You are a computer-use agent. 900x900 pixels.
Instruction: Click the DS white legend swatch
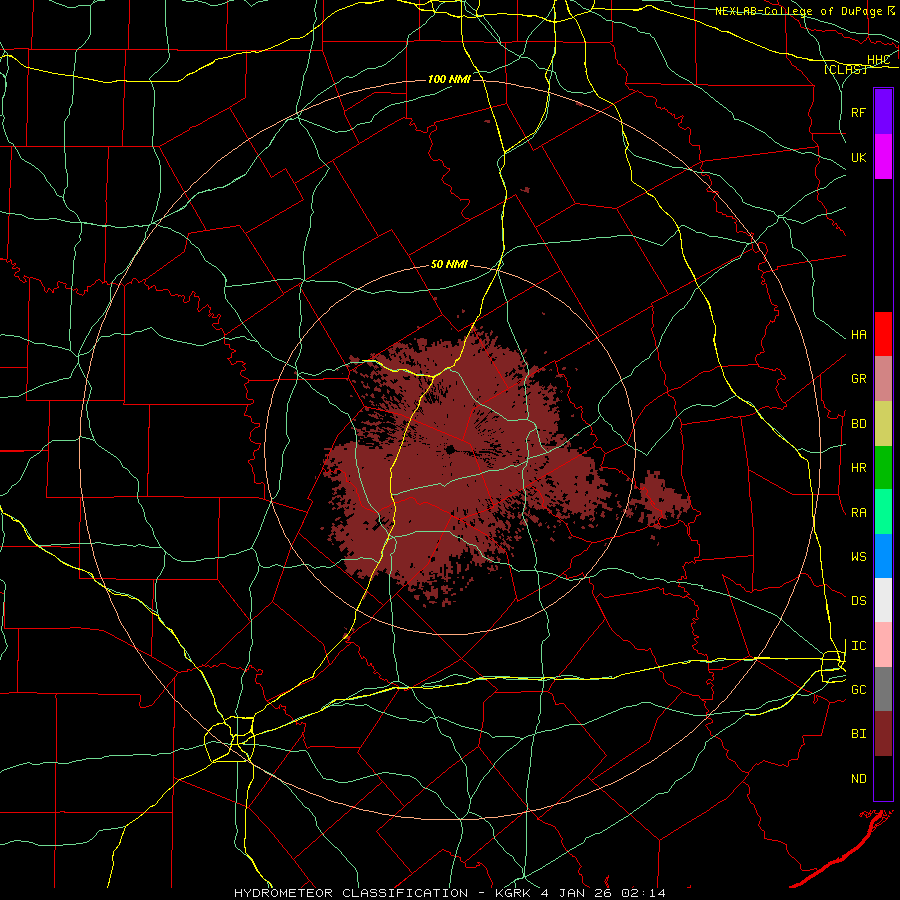tap(883, 600)
